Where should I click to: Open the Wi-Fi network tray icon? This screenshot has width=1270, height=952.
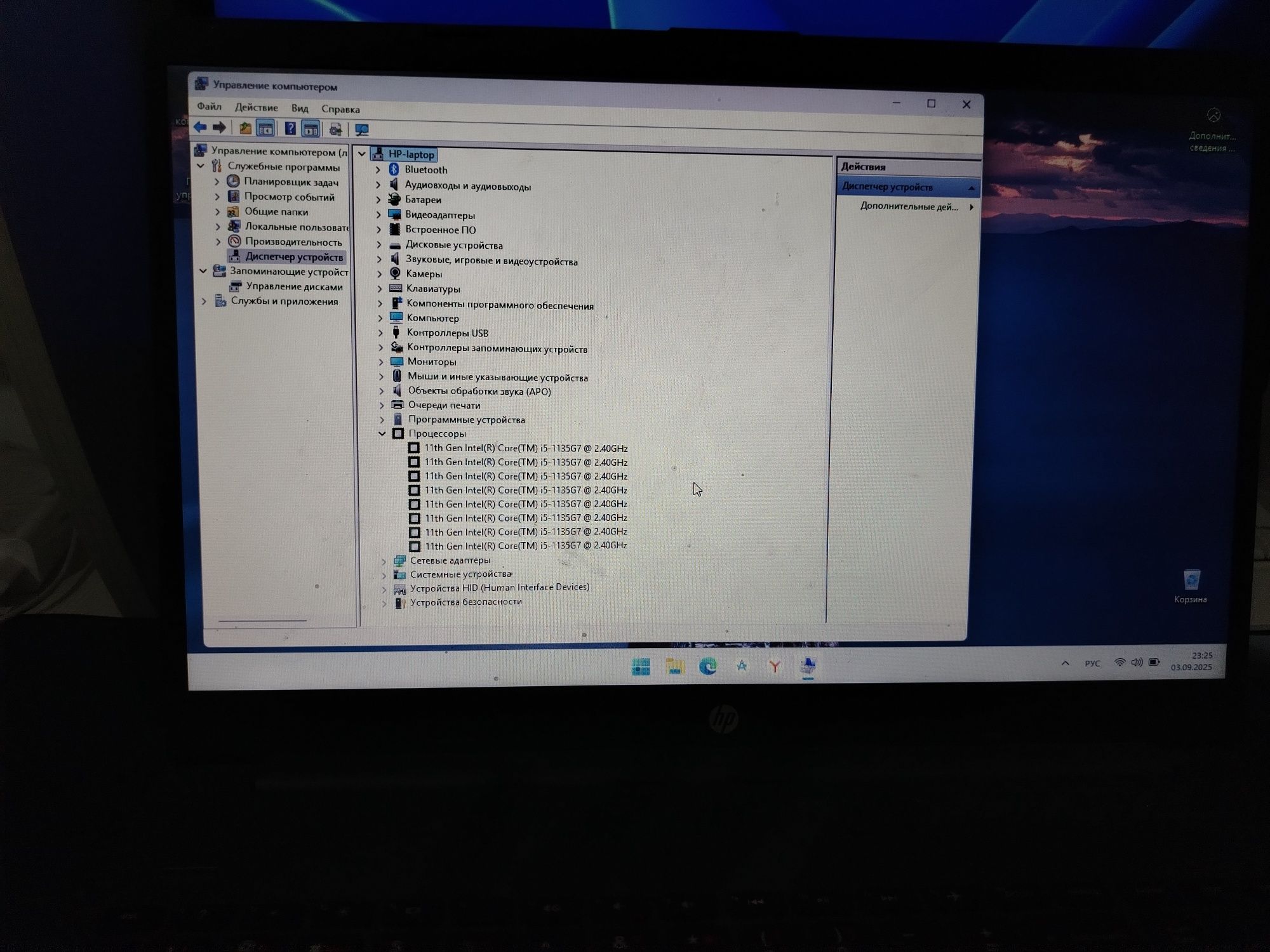(1120, 663)
